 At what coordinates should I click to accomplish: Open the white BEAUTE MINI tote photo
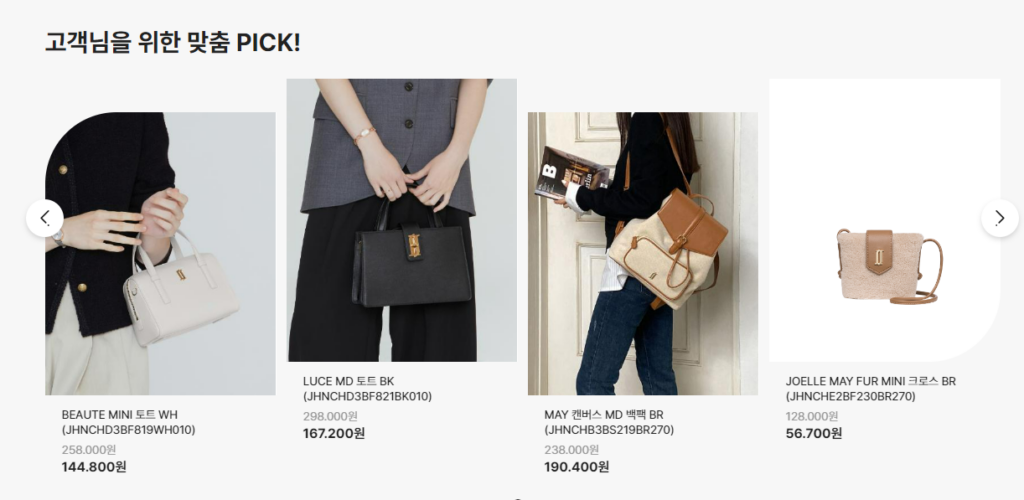(x=160, y=253)
